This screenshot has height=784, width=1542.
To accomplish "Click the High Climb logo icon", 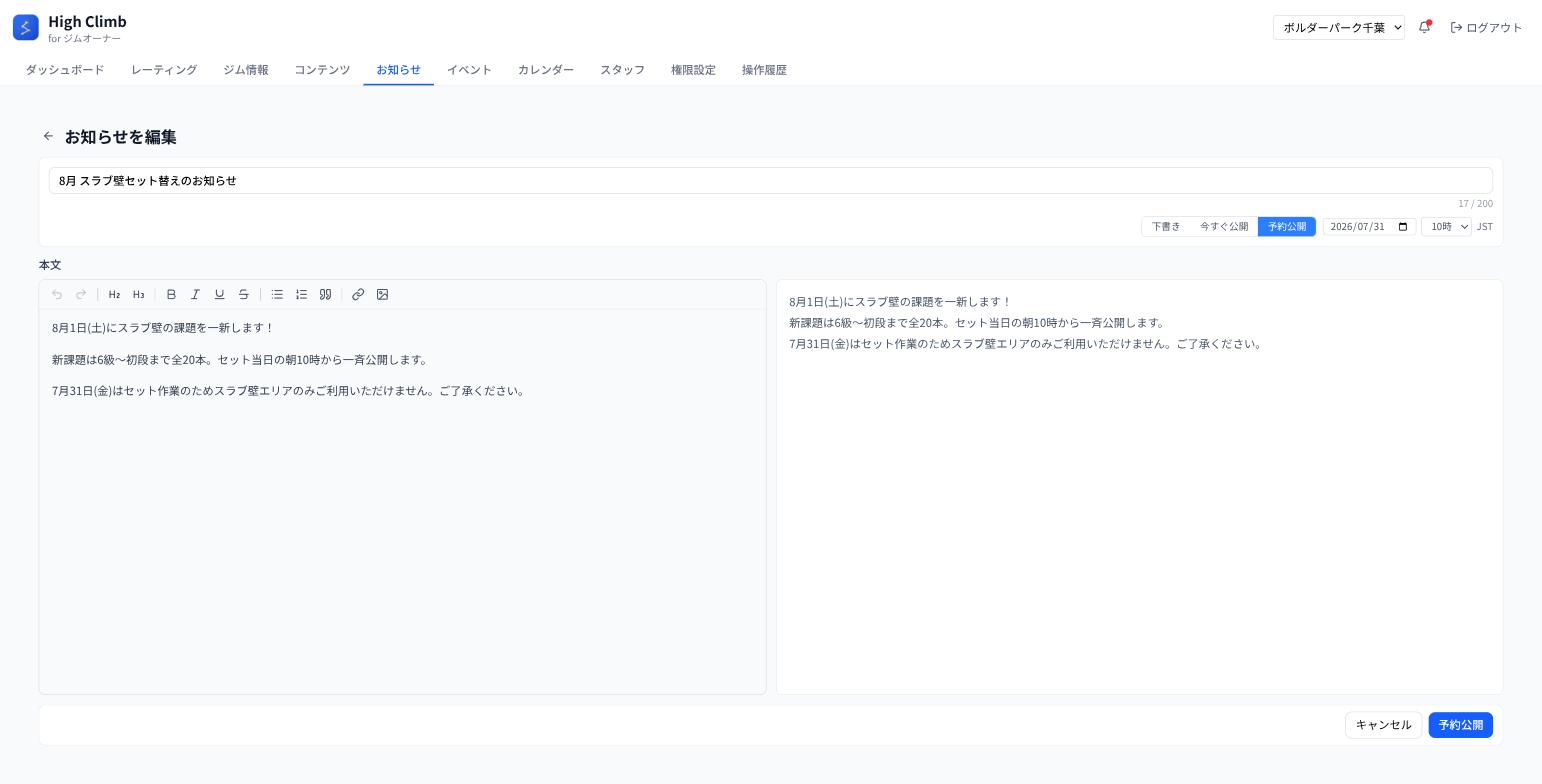I will (26, 27).
